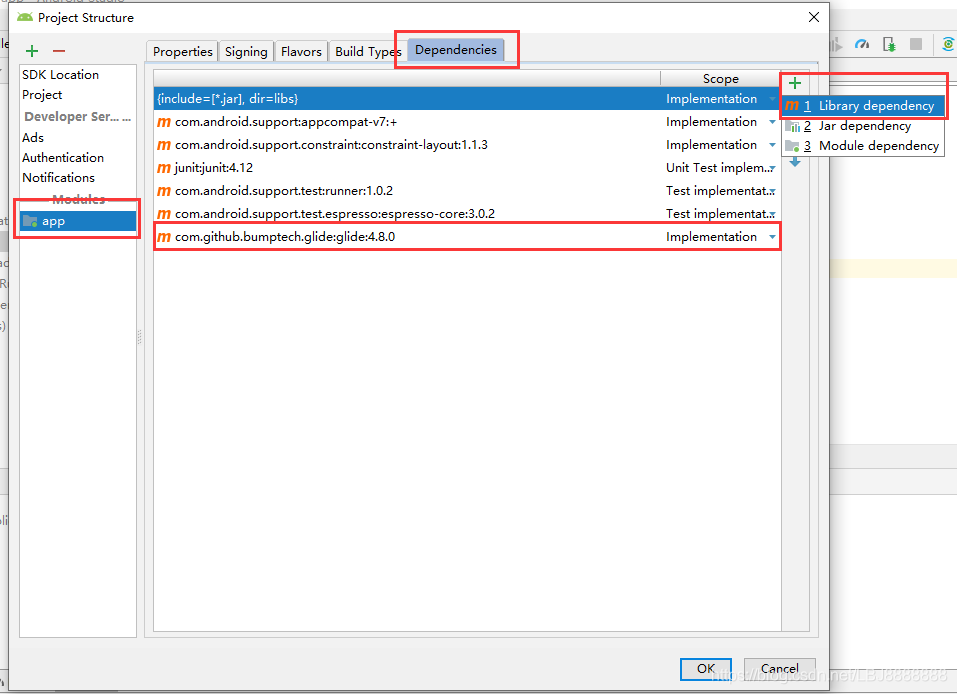
Task: Open scope dropdown for junit dependency
Action: click(772, 168)
